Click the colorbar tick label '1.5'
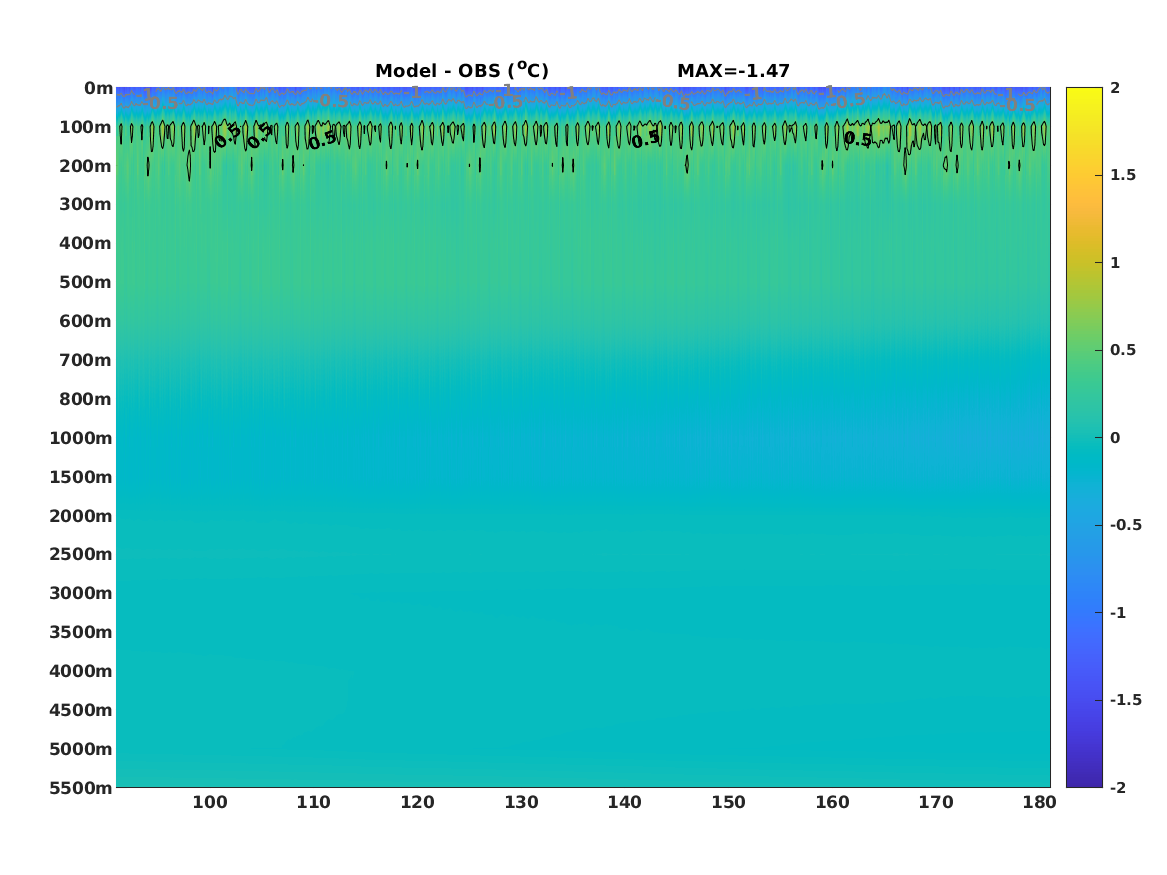The height and width of the screenshot is (875, 1167). pyautogui.click(x=1123, y=176)
